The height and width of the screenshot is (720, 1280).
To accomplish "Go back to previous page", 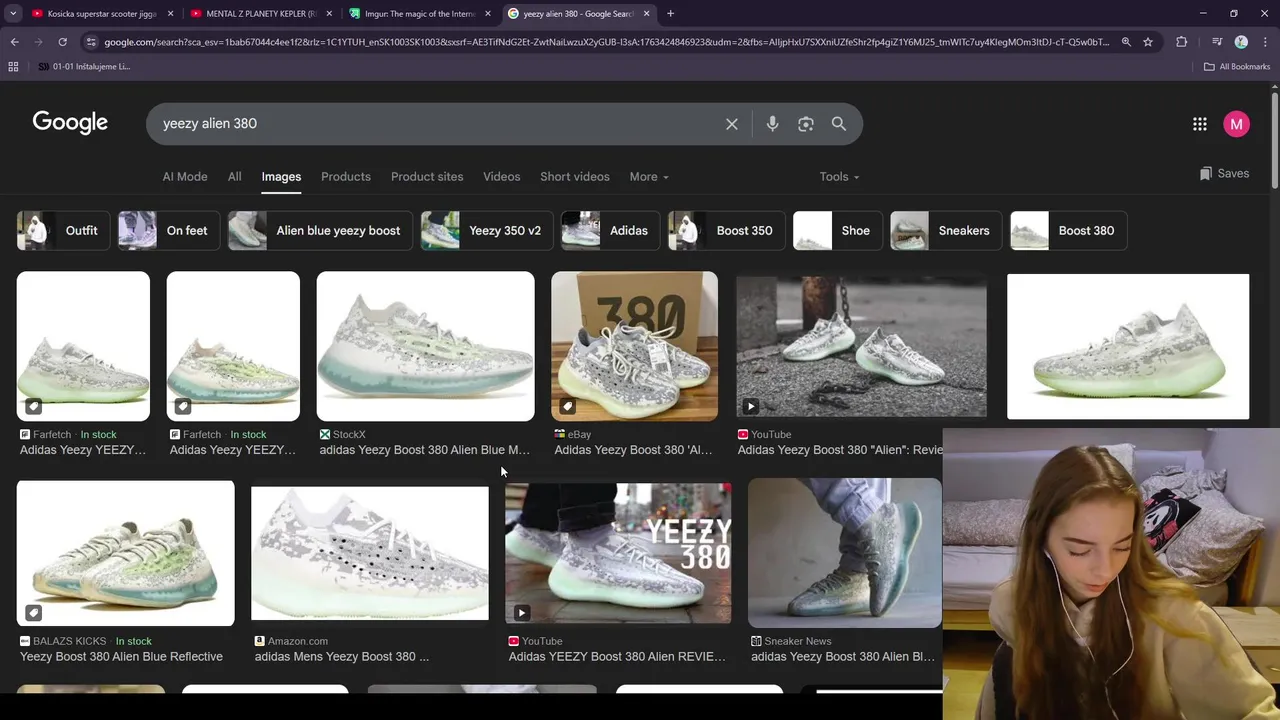I will click(x=14, y=42).
